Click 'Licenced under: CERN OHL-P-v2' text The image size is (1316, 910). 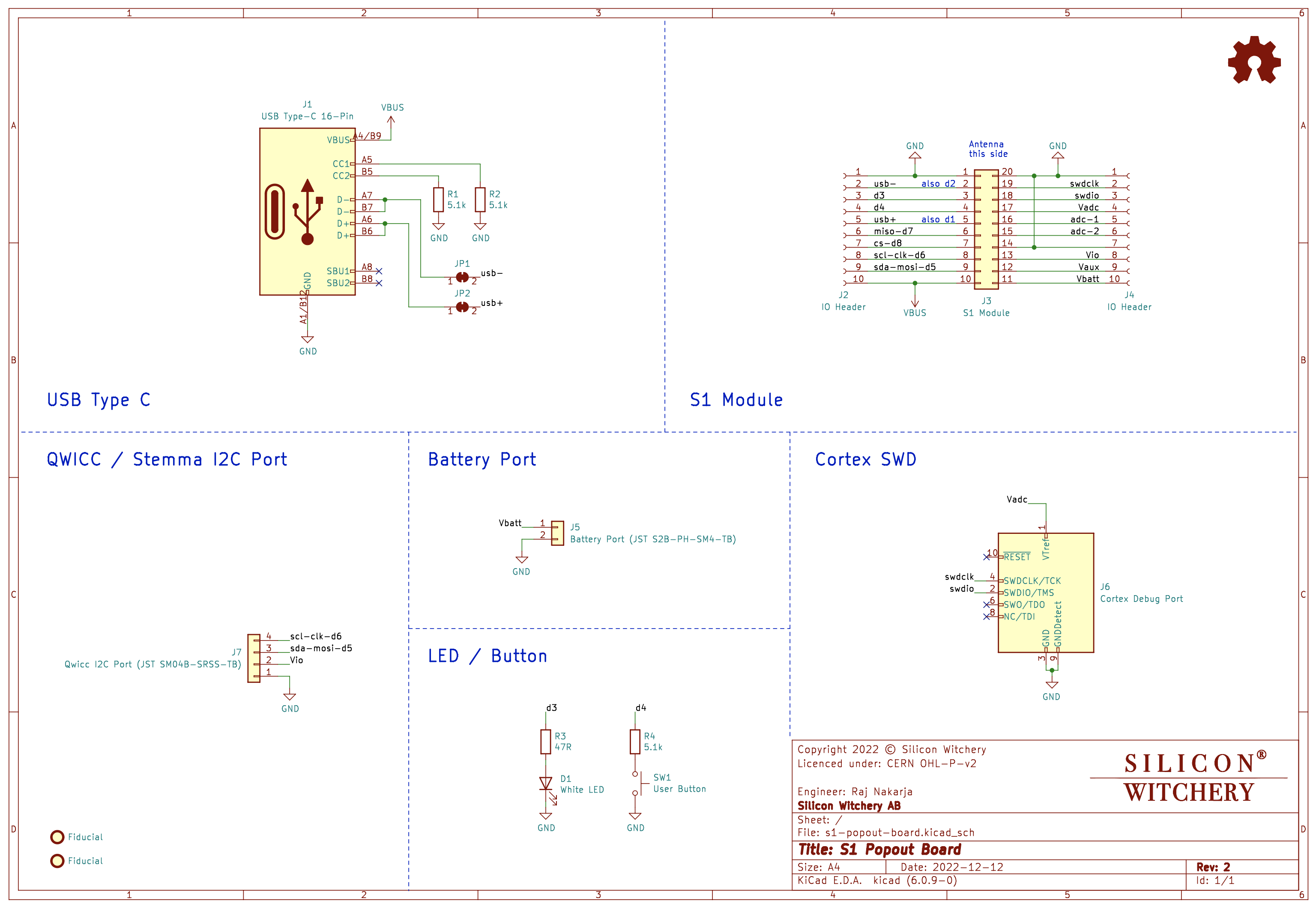coord(886,763)
